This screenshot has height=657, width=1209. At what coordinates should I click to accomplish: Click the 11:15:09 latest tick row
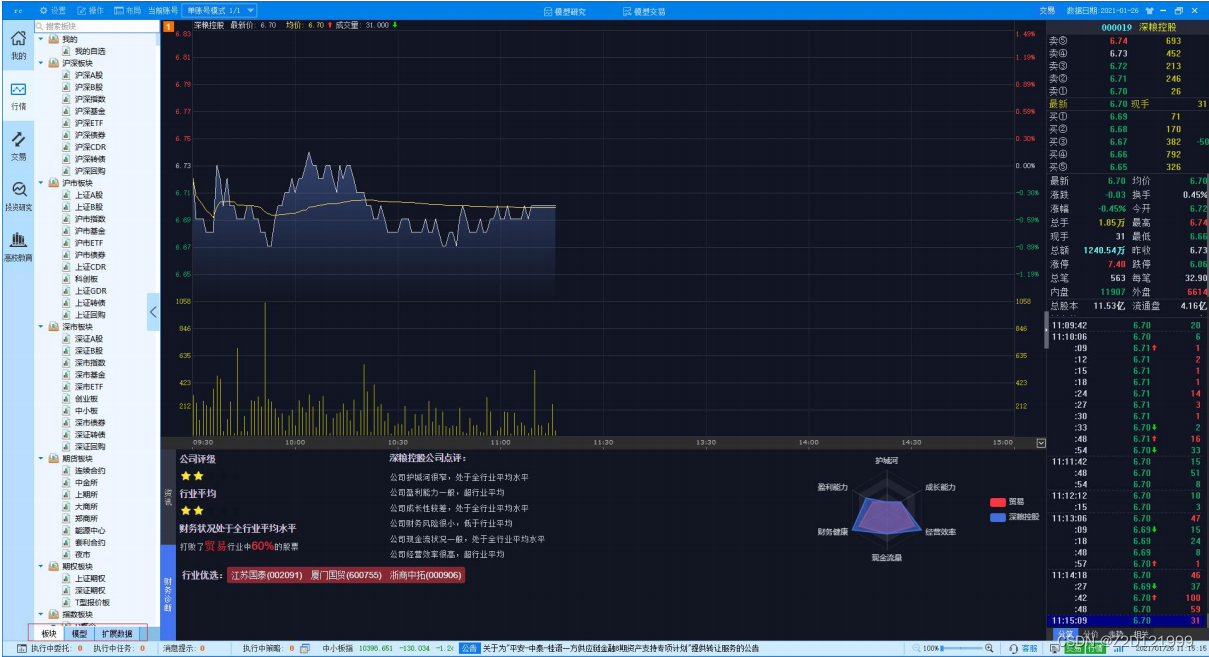tap(1127, 621)
